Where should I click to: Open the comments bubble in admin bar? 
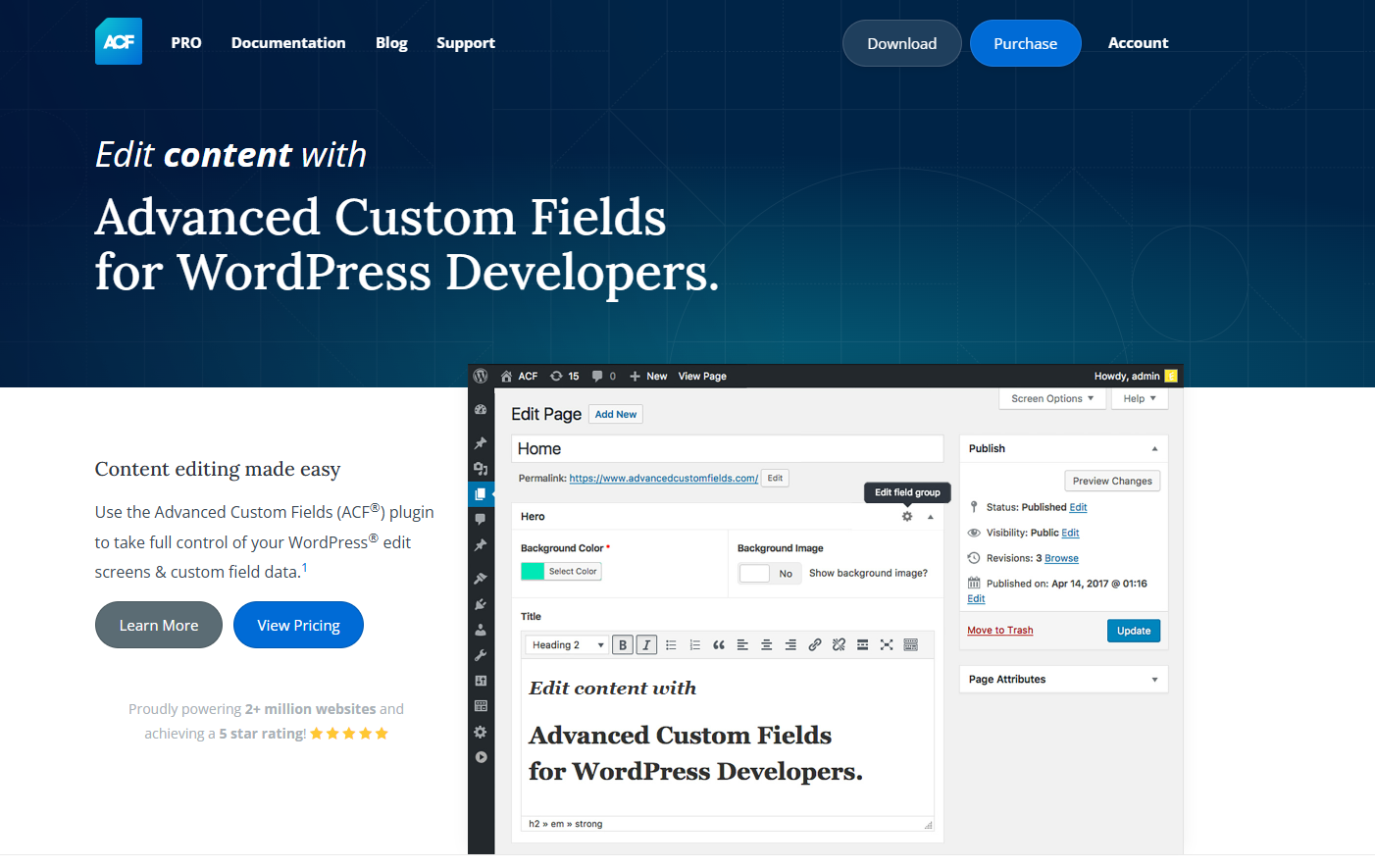[x=603, y=376]
